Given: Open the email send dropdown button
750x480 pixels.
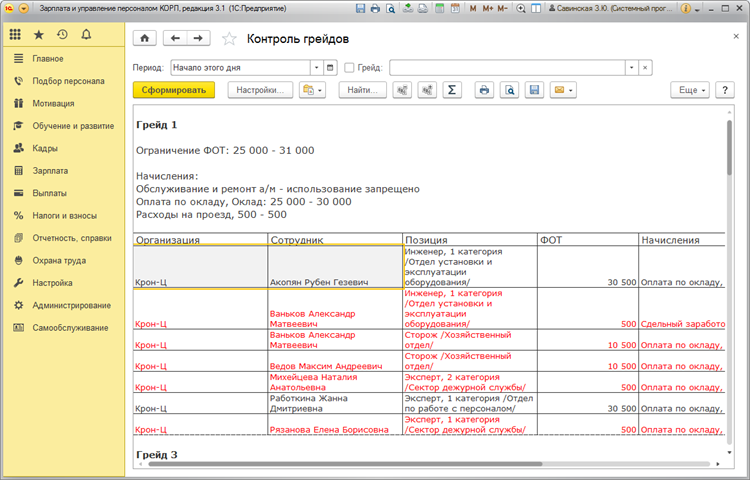Looking at the screenshot, I should pos(563,90).
